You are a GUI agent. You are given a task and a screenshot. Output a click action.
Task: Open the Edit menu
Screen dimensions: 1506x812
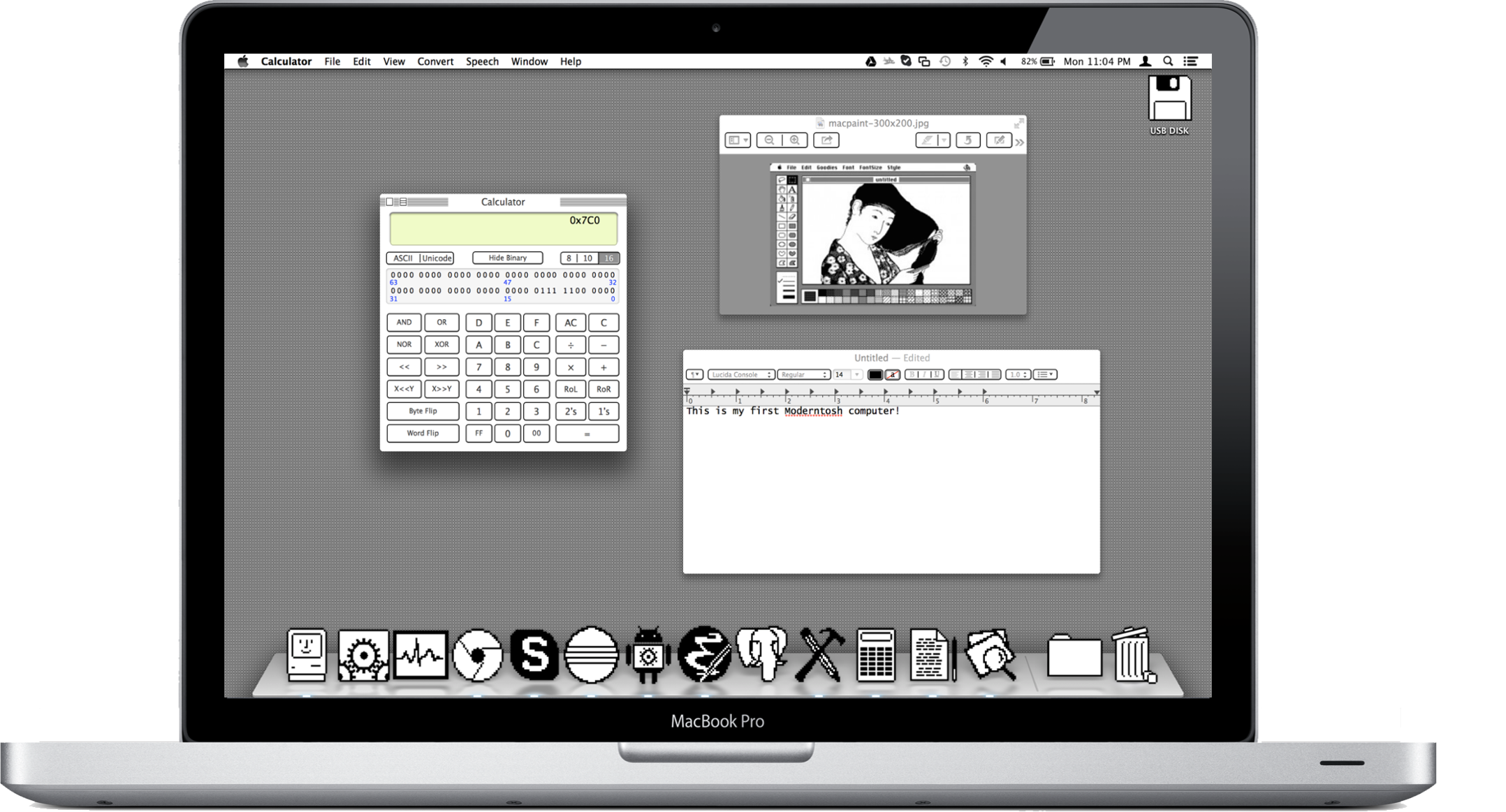coord(361,61)
